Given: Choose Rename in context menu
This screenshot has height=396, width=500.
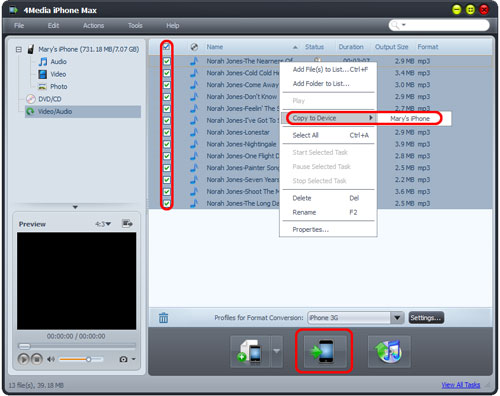Looking at the screenshot, I should (330, 212).
